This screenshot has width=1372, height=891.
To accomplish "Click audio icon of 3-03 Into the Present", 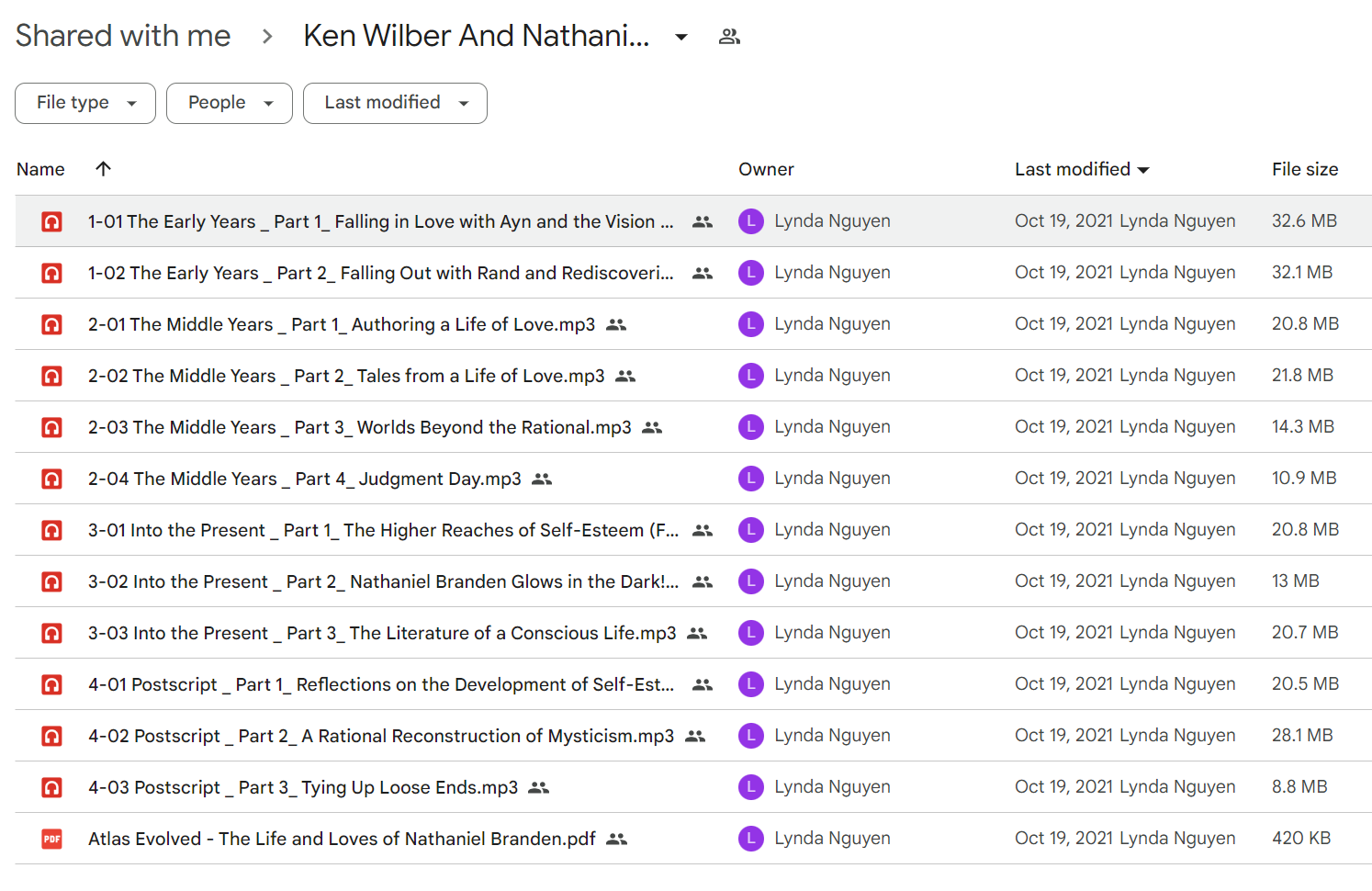I will (52, 633).
